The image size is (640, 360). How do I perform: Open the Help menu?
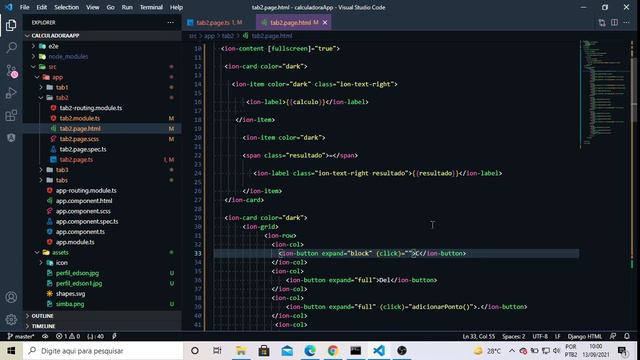pos(176,7)
